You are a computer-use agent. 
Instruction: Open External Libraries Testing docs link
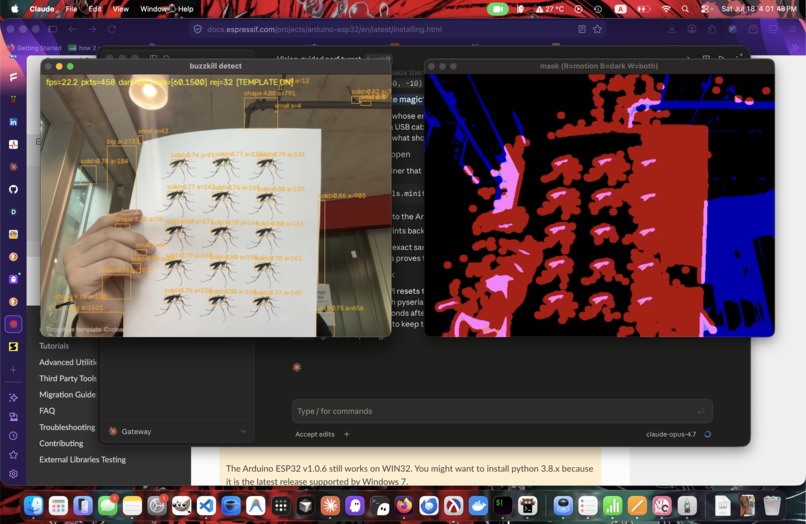tap(83, 459)
